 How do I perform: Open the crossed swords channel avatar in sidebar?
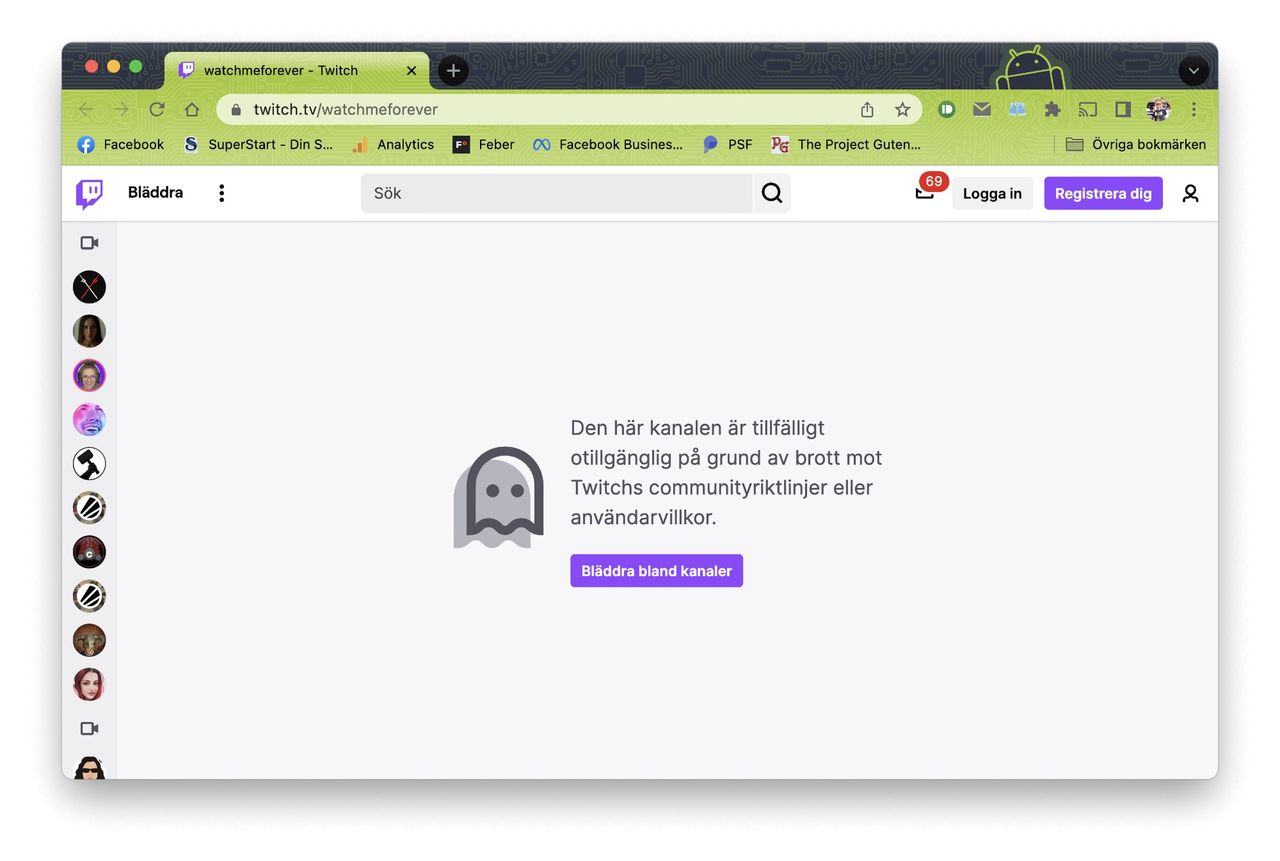[x=89, y=287]
